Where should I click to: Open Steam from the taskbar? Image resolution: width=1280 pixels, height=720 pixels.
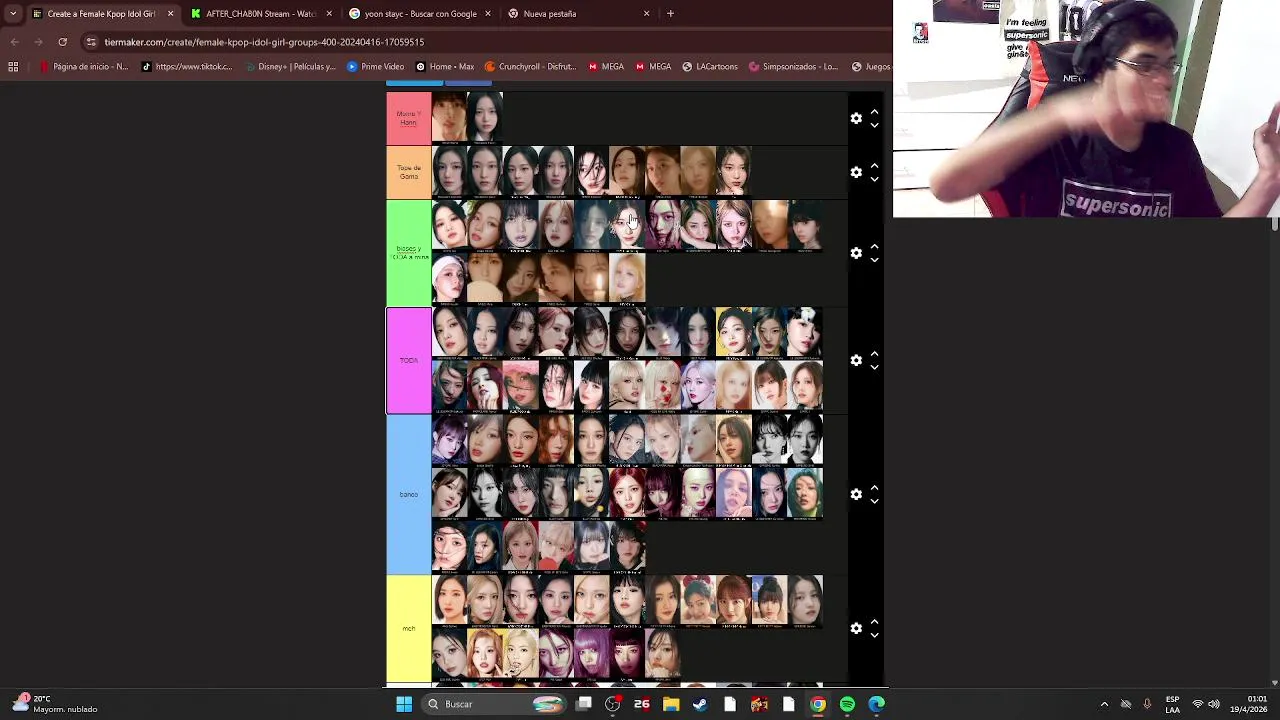(700, 704)
